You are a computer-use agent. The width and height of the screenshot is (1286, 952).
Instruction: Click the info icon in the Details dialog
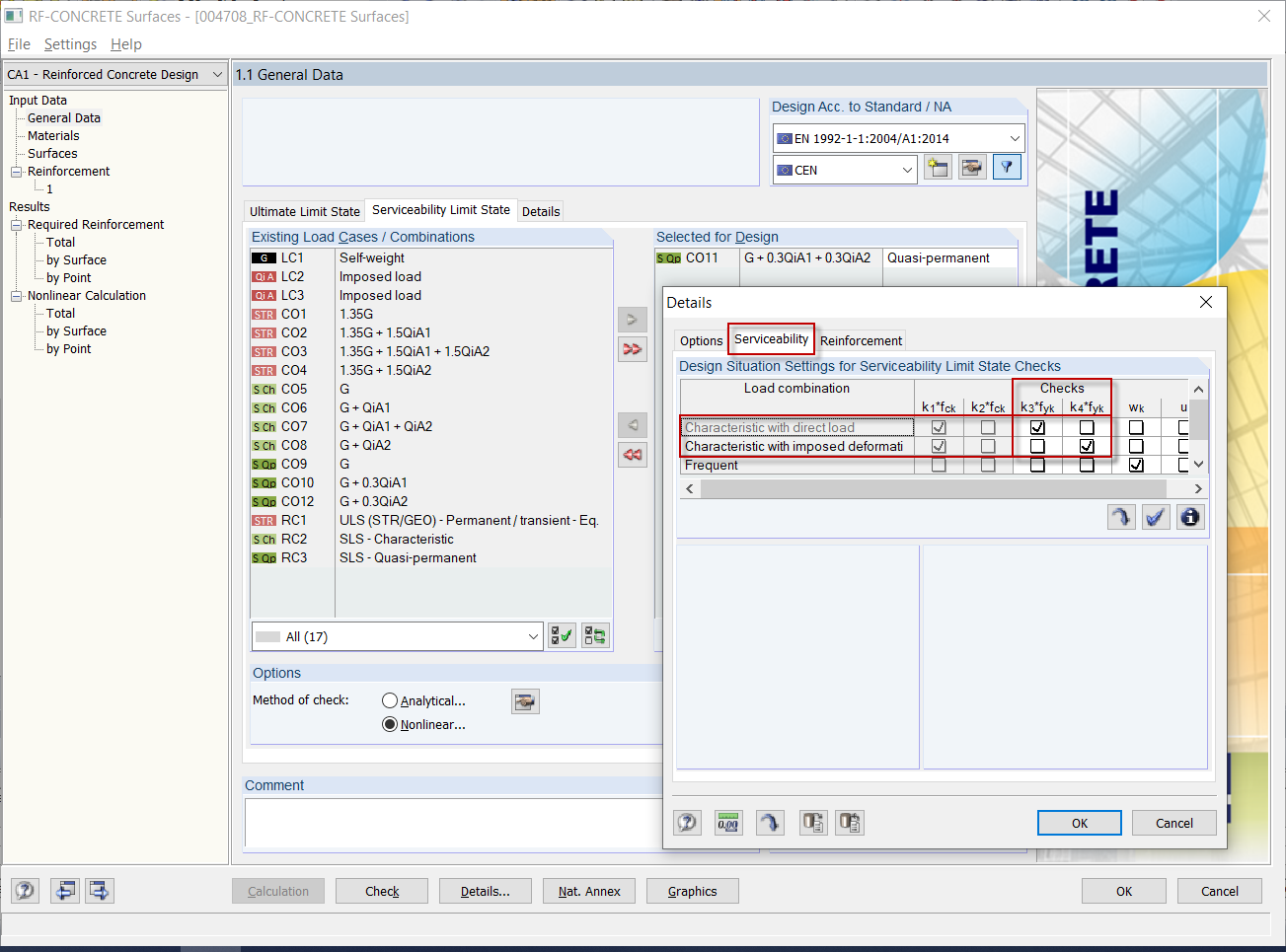1189,516
